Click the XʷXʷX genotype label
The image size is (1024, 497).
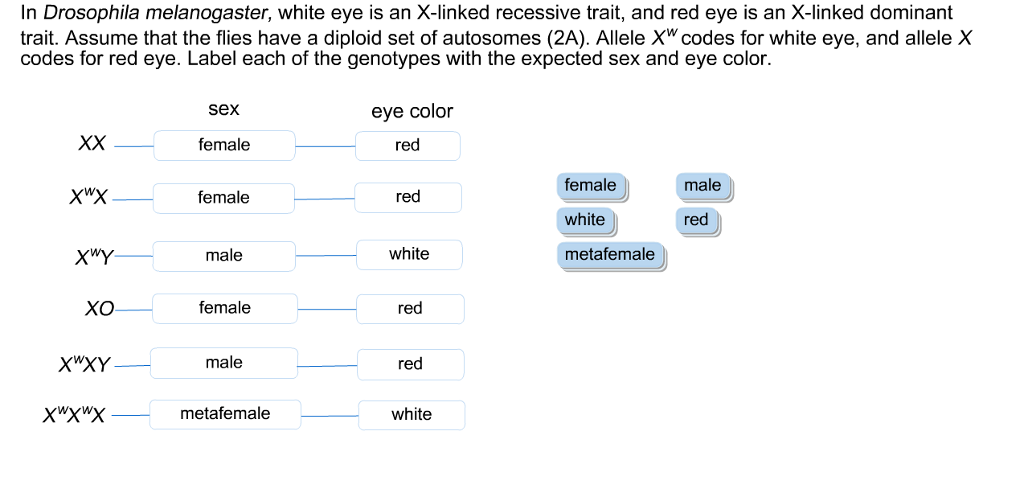click(74, 415)
